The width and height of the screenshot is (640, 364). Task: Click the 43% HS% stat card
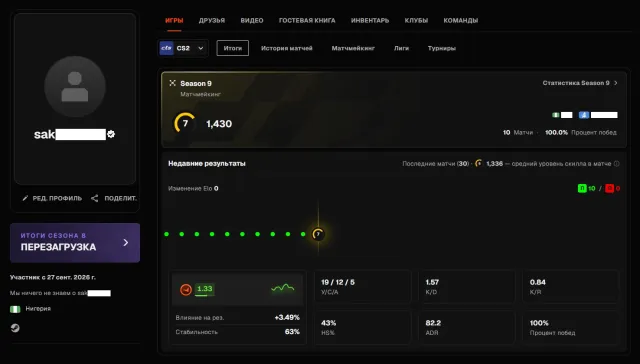(x=362, y=327)
